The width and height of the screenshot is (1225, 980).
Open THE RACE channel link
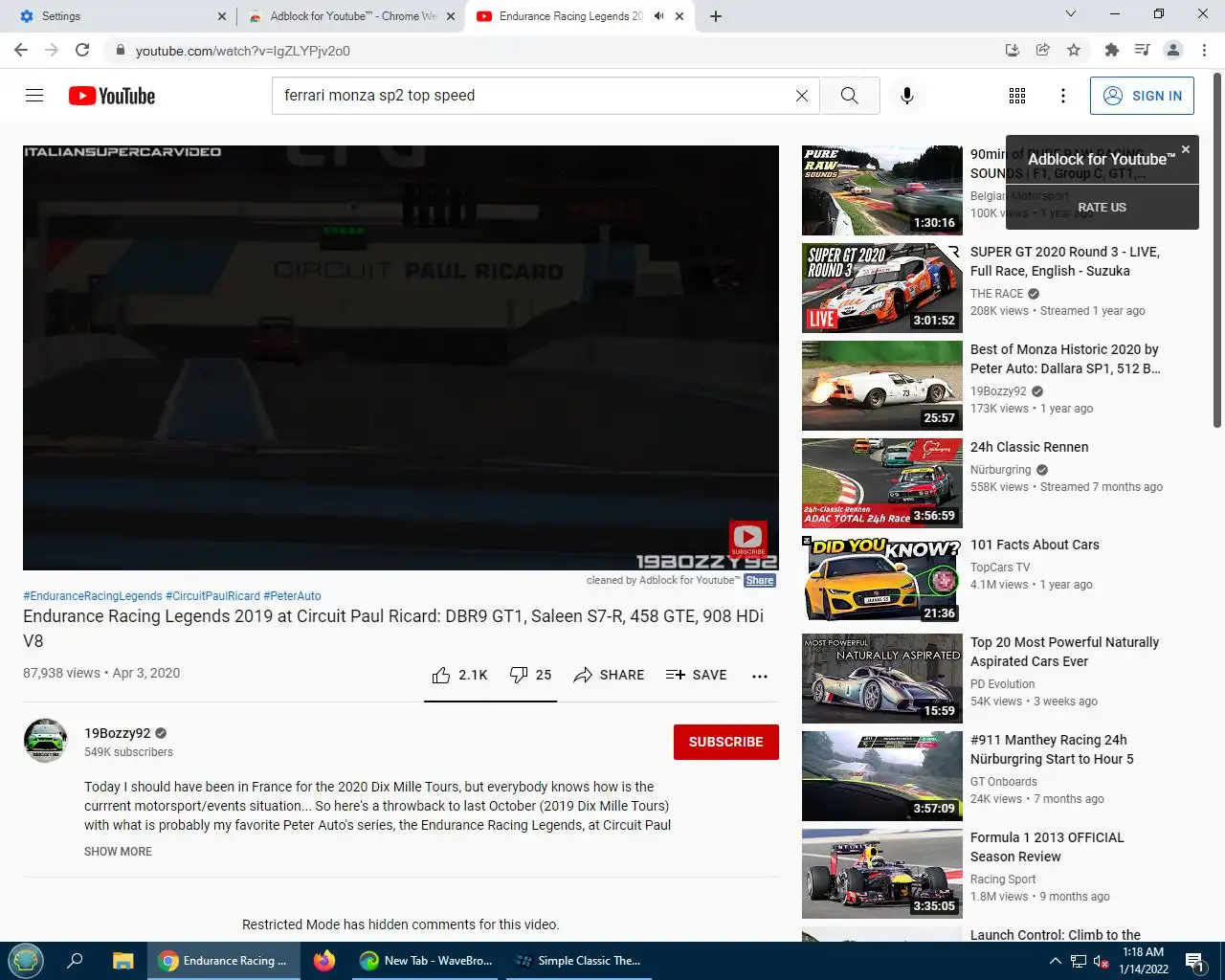(x=997, y=294)
